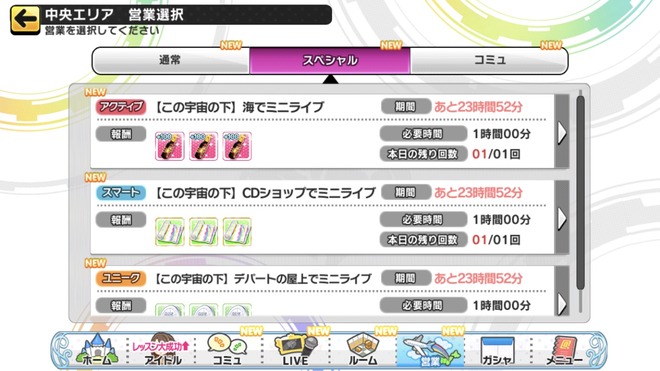660x371 pixels.
Task: Select the first pink reward item thumbnail
Action: pos(170,146)
